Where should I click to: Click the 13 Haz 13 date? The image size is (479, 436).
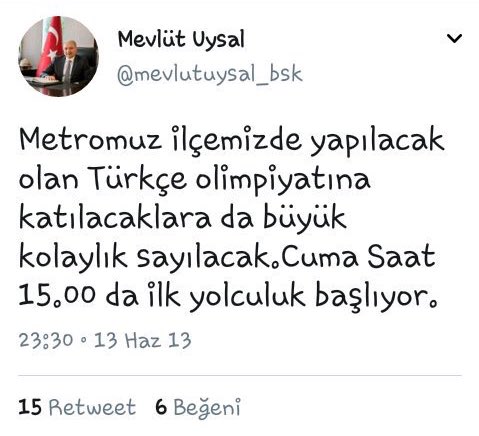point(142,340)
